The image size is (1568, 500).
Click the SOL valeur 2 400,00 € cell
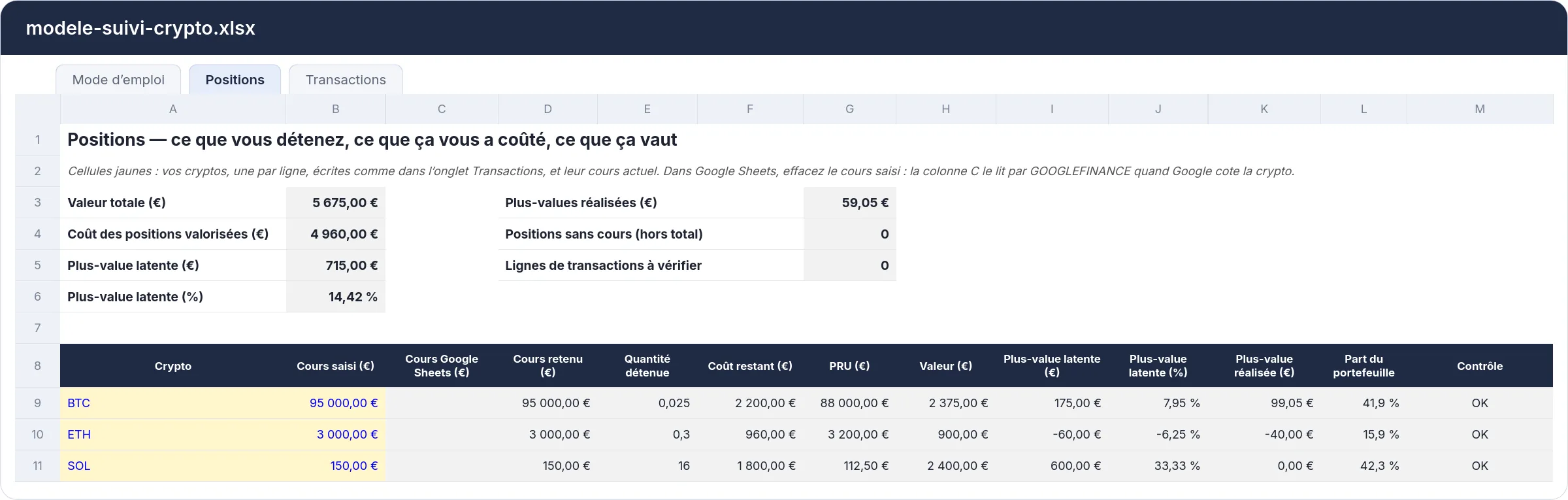[x=946, y=466]
